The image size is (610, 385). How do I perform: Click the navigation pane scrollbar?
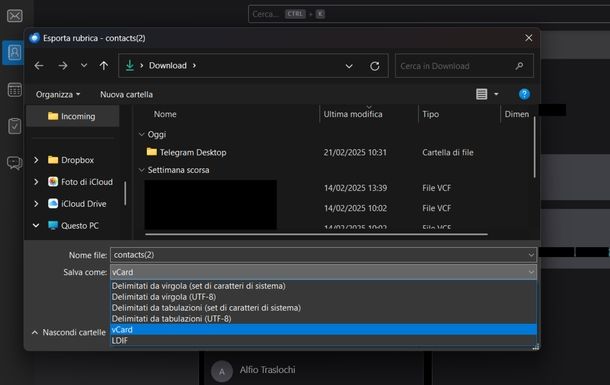pyautogui.click(x=125, y=193)
